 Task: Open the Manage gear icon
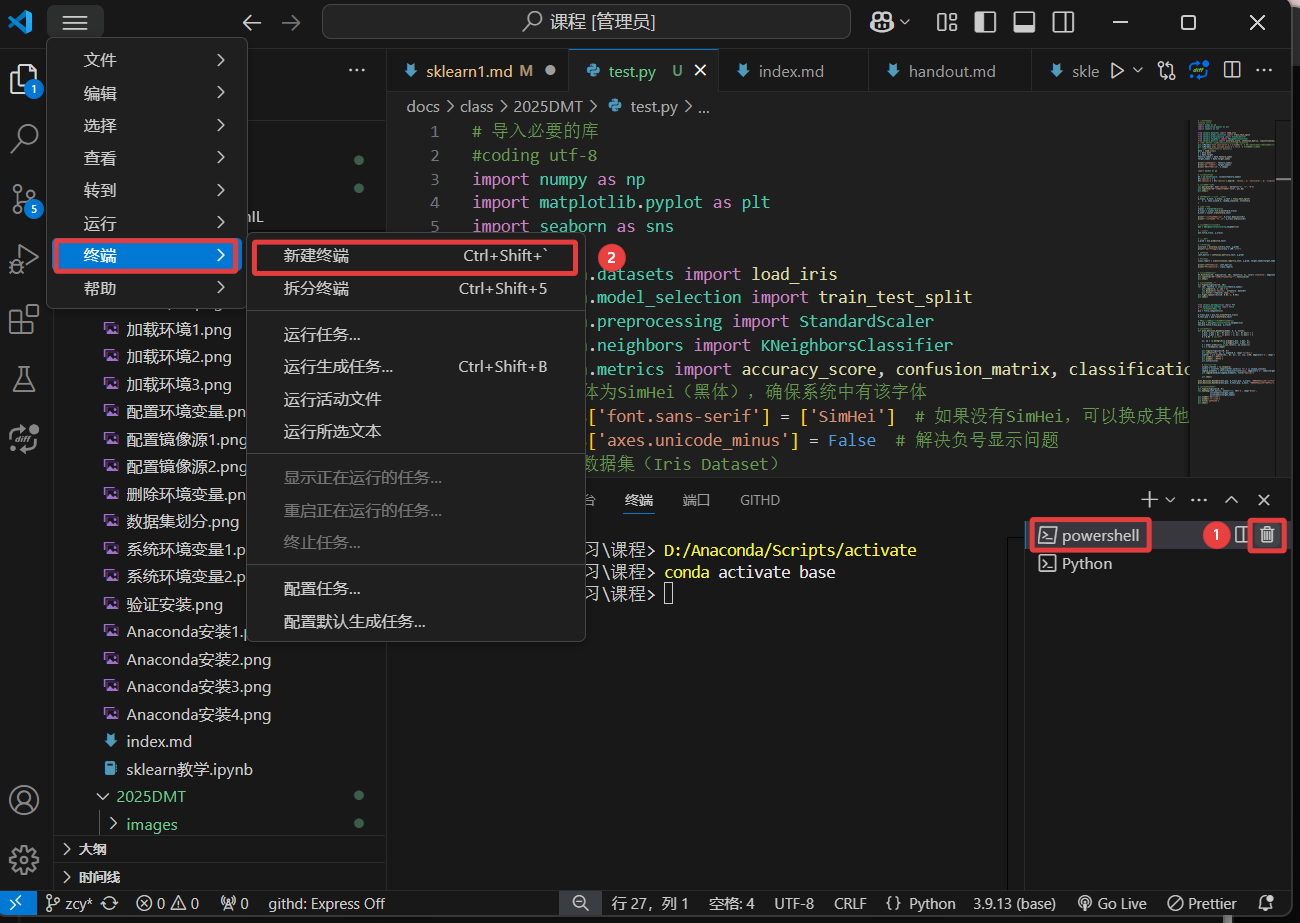pos(23,859)
